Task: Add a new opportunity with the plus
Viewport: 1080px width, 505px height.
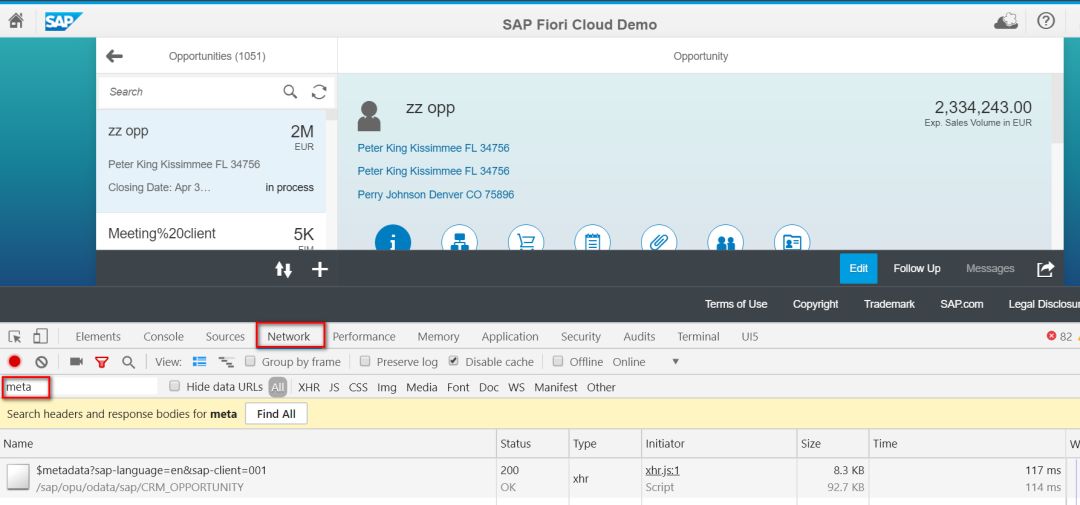Action: tap(320, 269)
